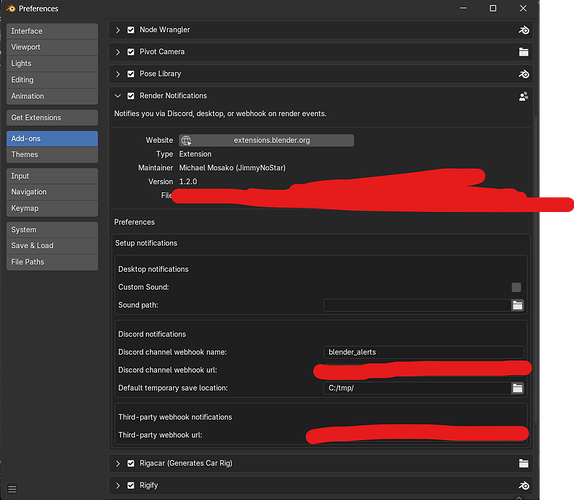Toggle the Rigify add-on checkbox

(x=131, y=485)
